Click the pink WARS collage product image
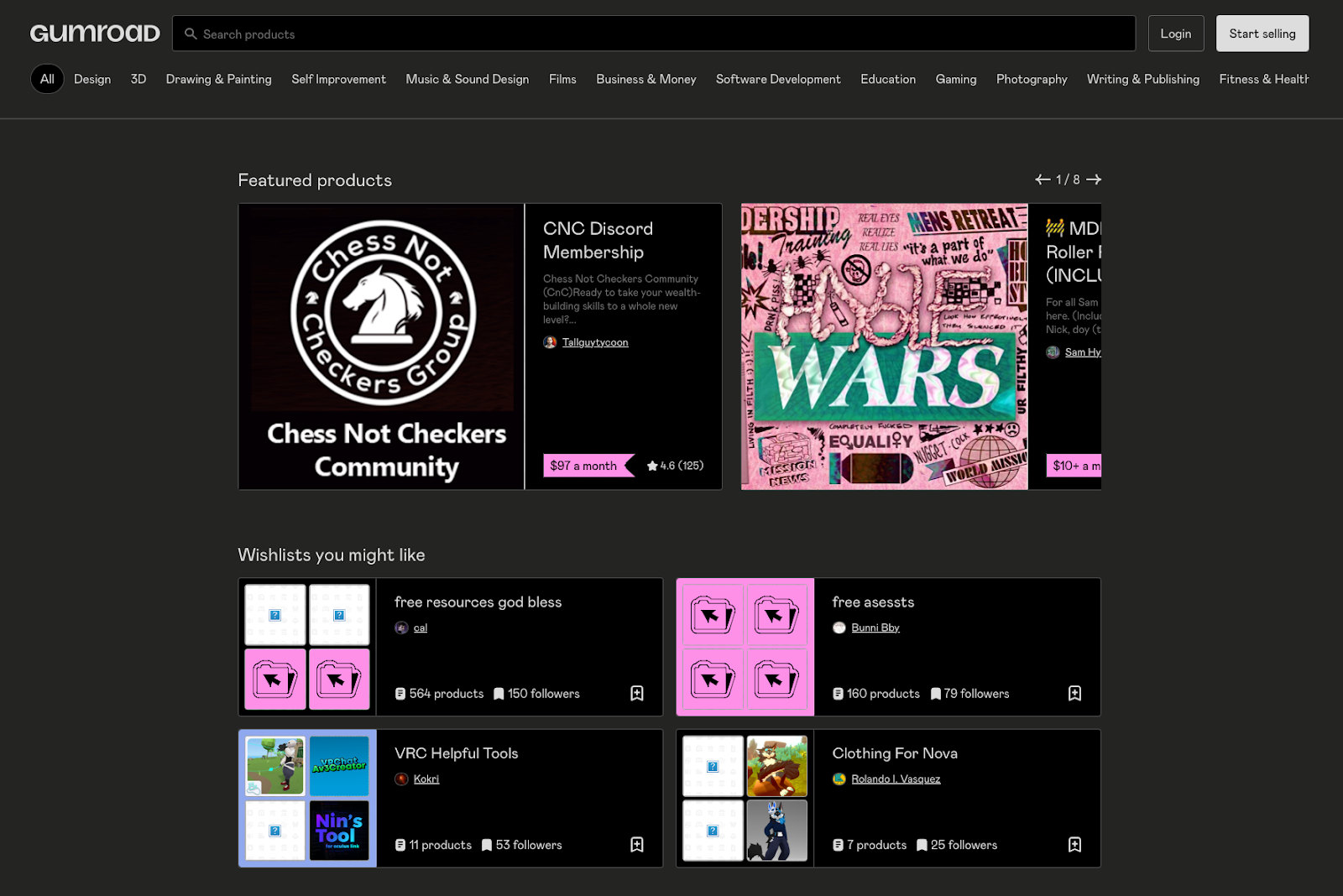 [885, 346]
